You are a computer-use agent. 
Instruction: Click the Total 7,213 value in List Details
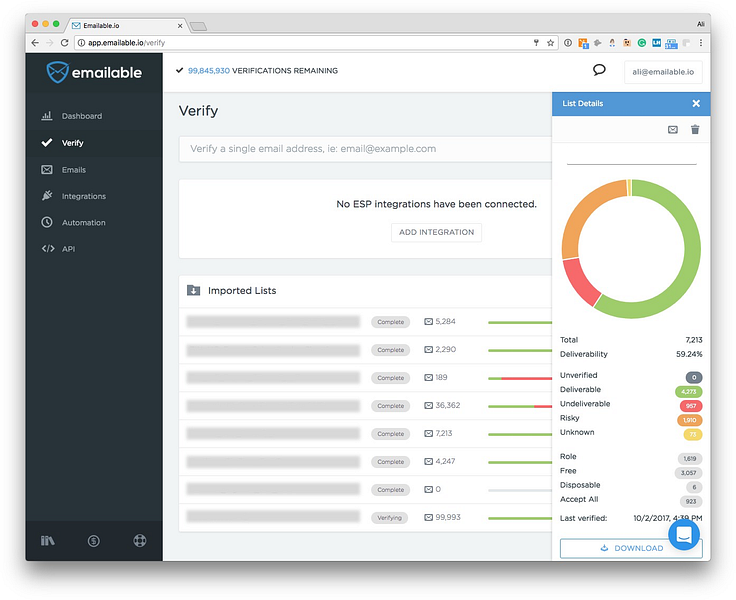[694, 340]
